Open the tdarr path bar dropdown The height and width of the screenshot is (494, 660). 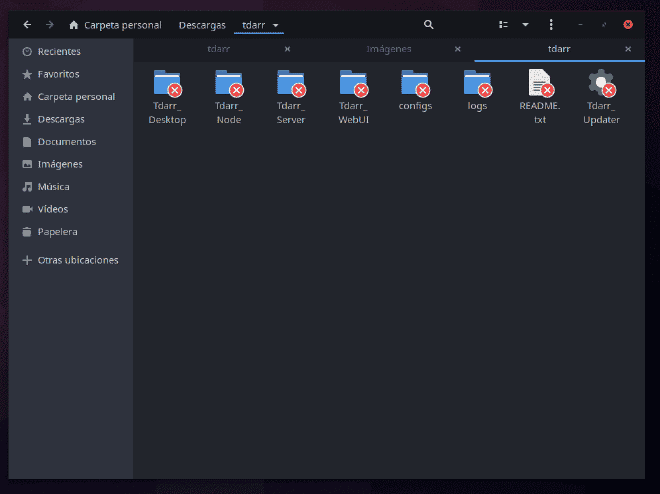click(x=276, y=25)
